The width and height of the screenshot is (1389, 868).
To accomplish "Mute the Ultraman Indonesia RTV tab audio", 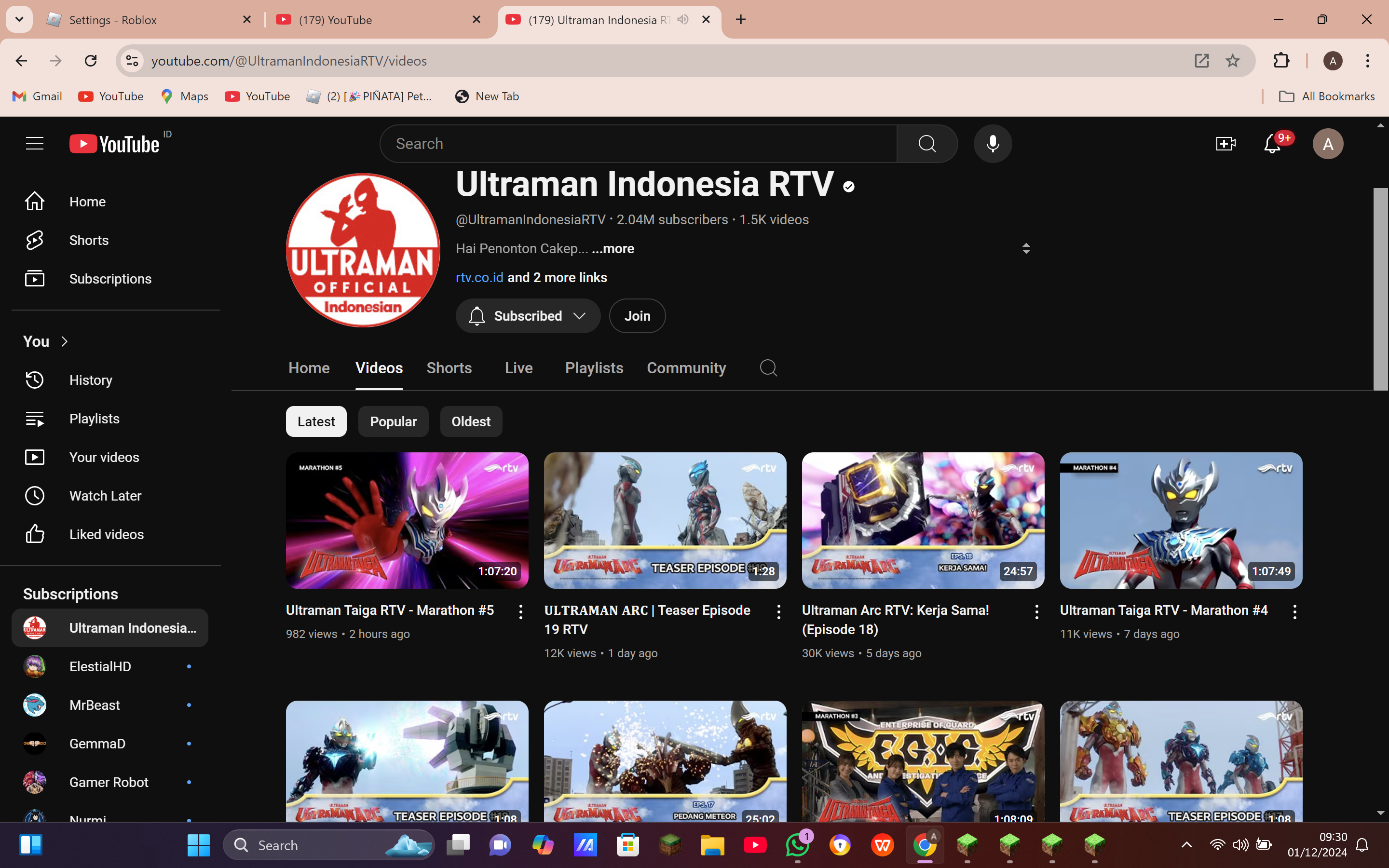I will 682,19.
